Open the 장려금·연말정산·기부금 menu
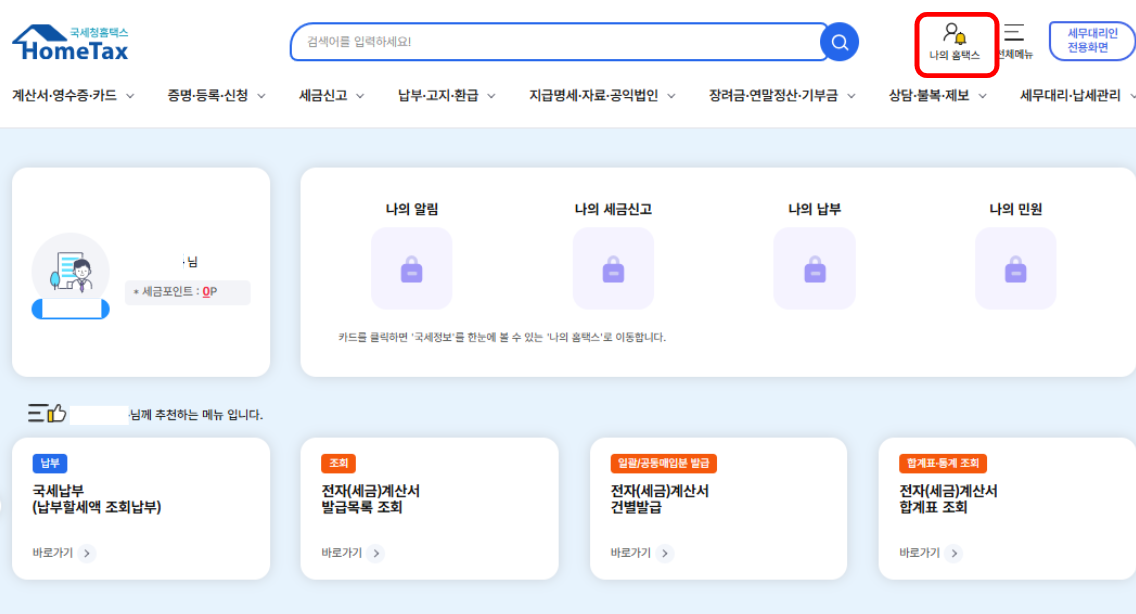Image resolution: width=1136 pixels, height=614 pixels. click(782, 96)
